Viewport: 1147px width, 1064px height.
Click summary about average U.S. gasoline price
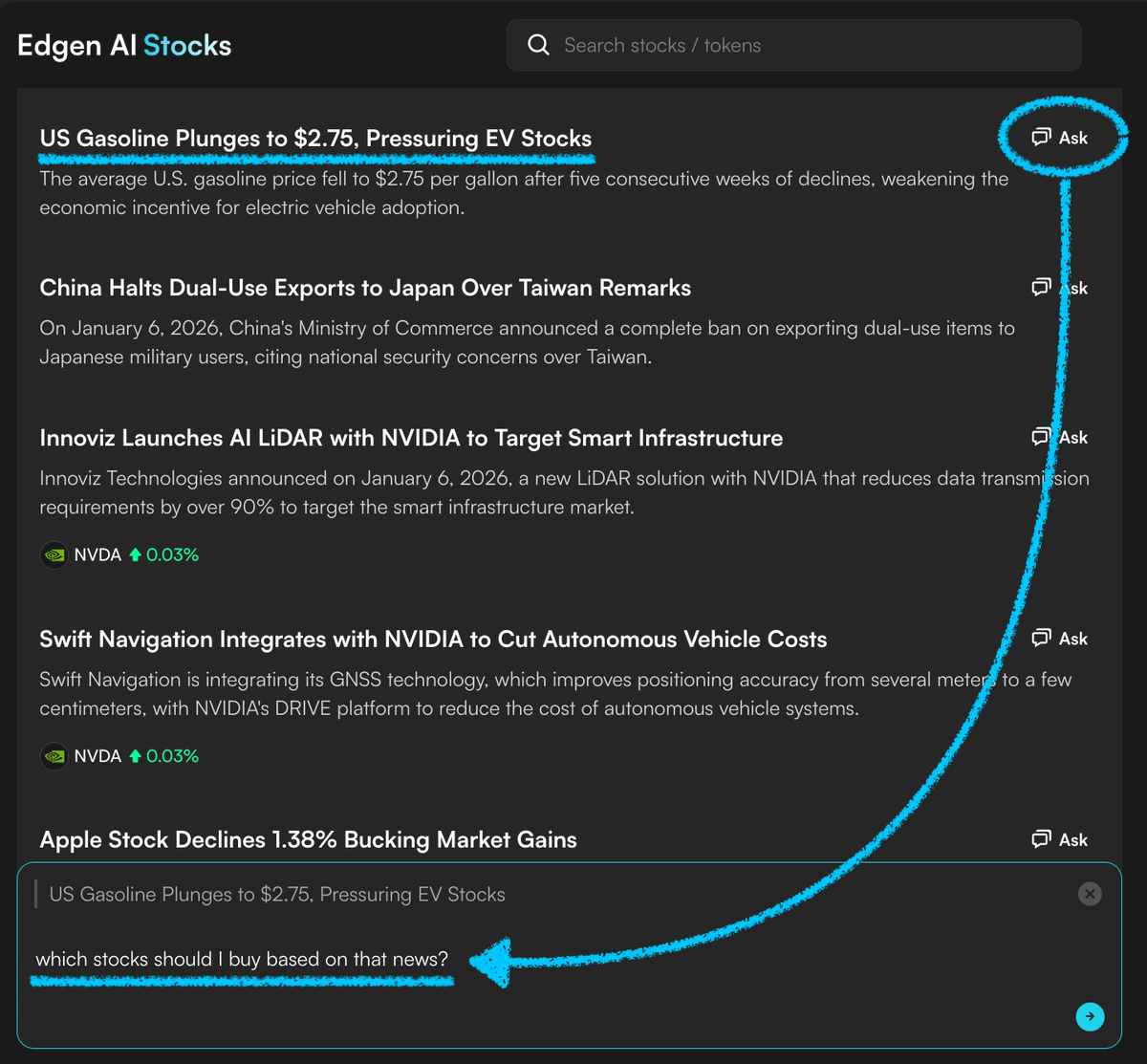tap(524, 193)
